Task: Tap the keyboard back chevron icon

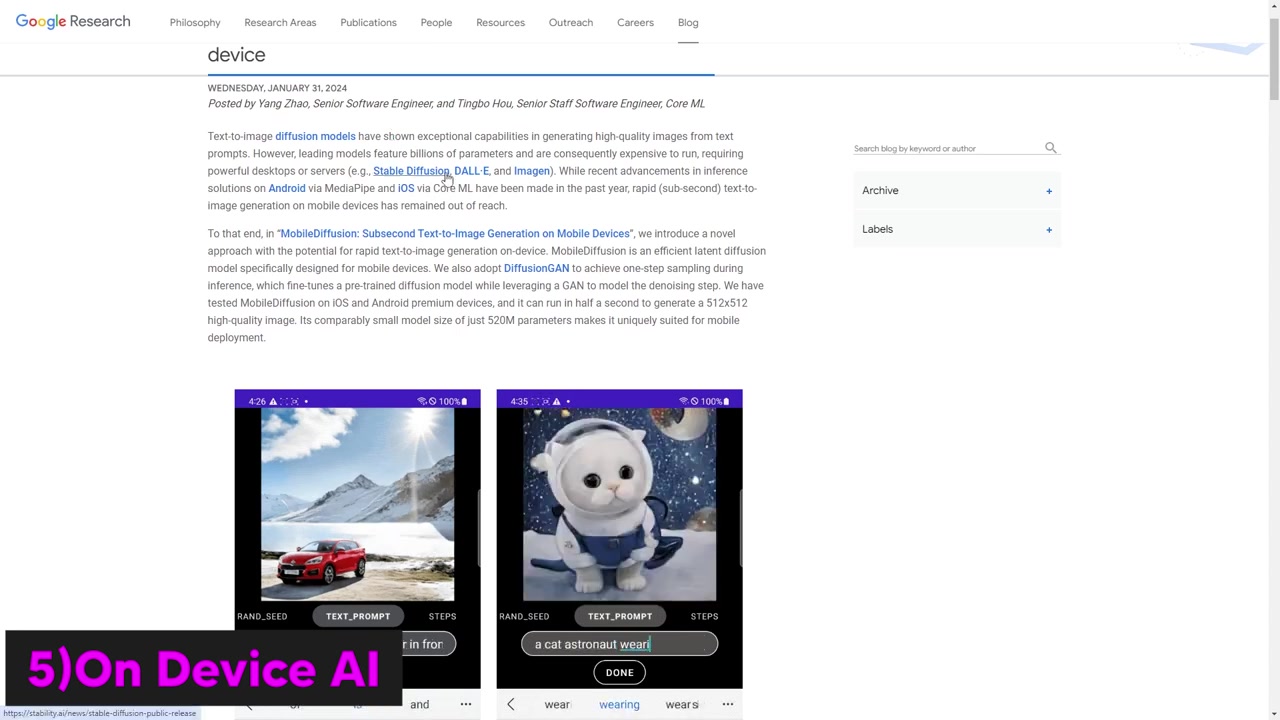Action: (x=511, y=704)
